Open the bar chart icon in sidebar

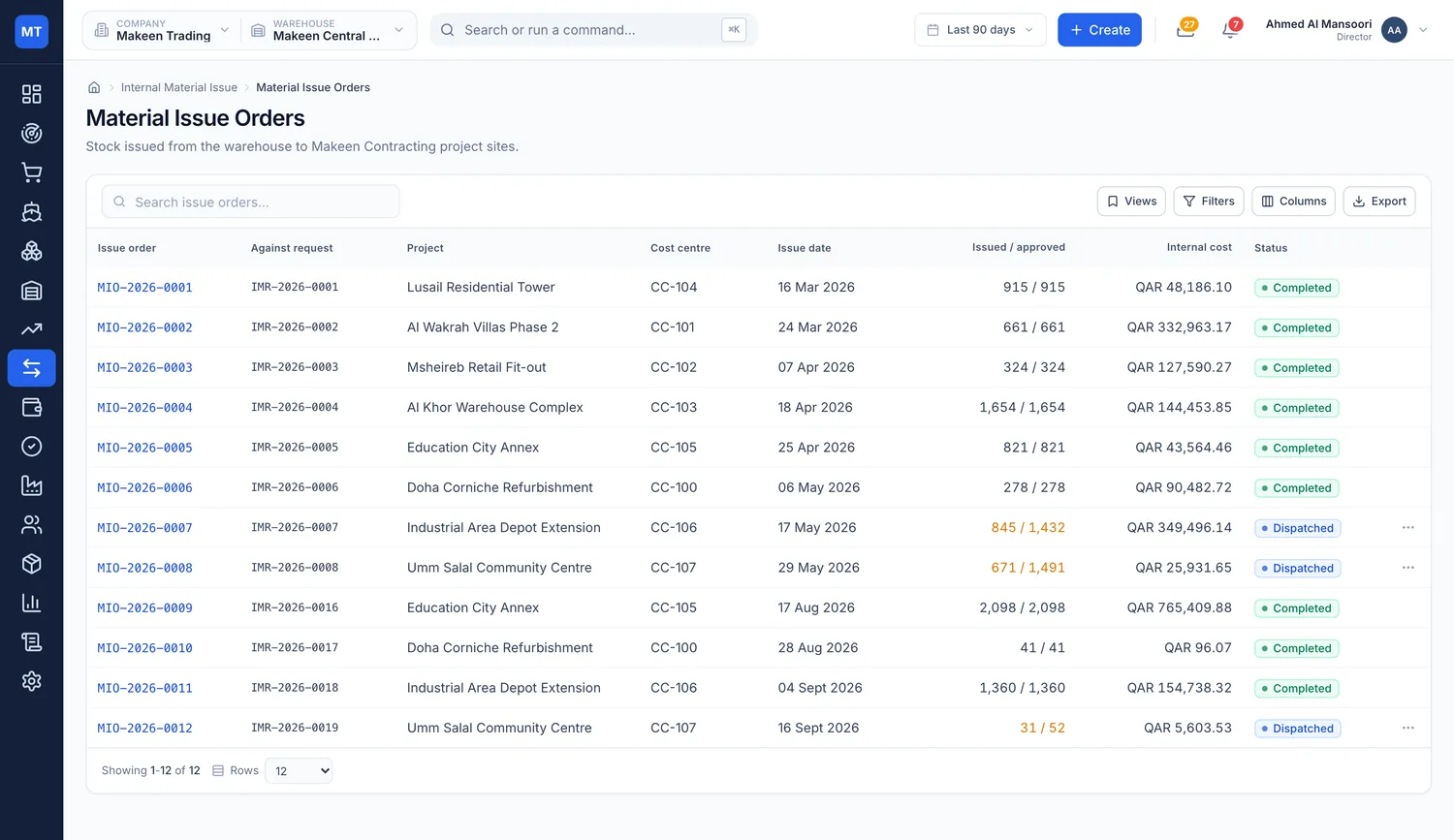click(x=31, y=603)
